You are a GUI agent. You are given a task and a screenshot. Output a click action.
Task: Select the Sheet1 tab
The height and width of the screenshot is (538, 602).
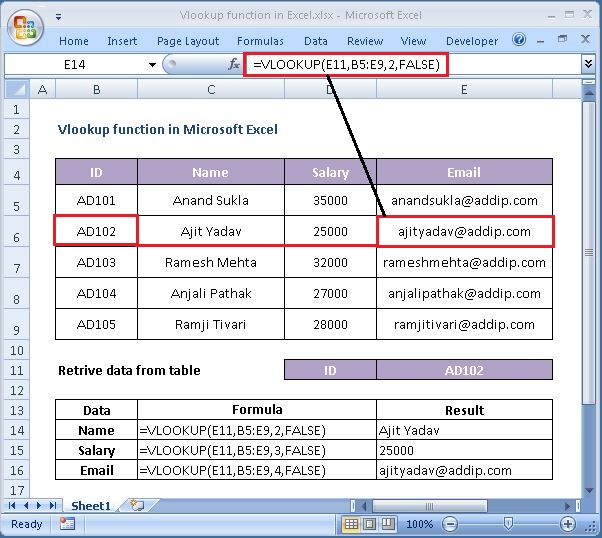coord(91,506)
